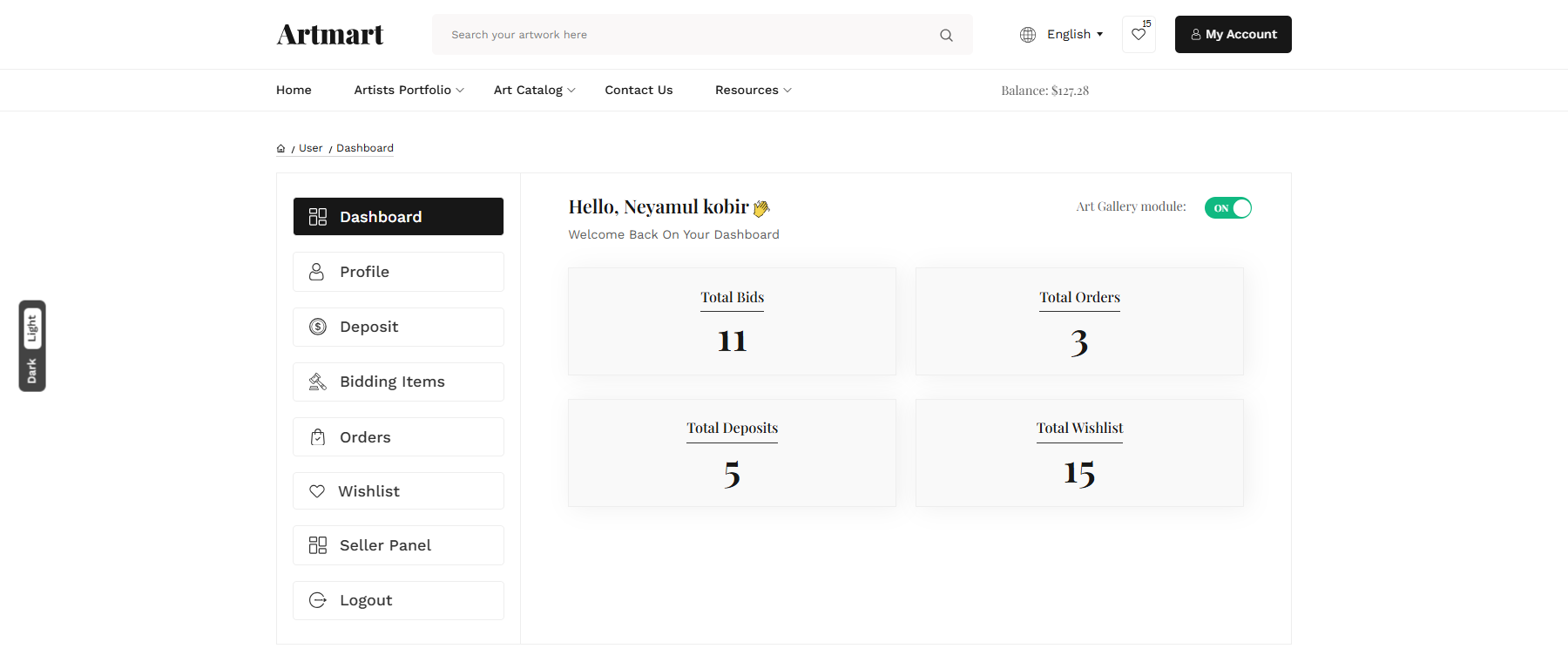This screenshot has width=1568, height=662.
Task: Open the wishlist heart icon in header
Action: [1139, 35]
